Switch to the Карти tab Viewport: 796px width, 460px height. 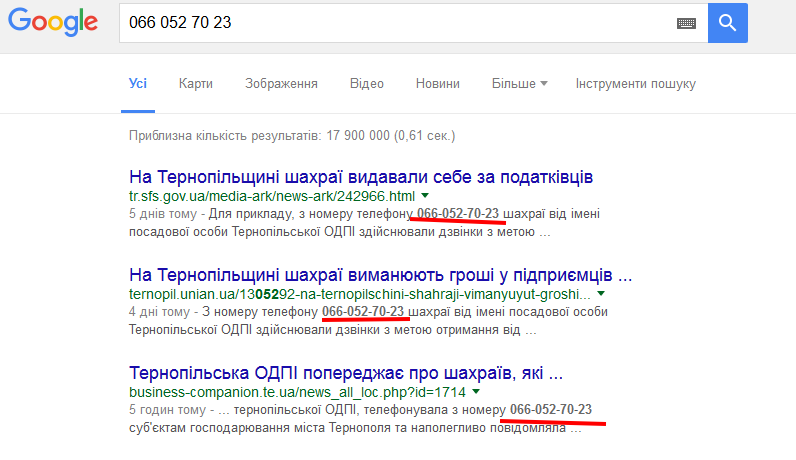point(195,83)
